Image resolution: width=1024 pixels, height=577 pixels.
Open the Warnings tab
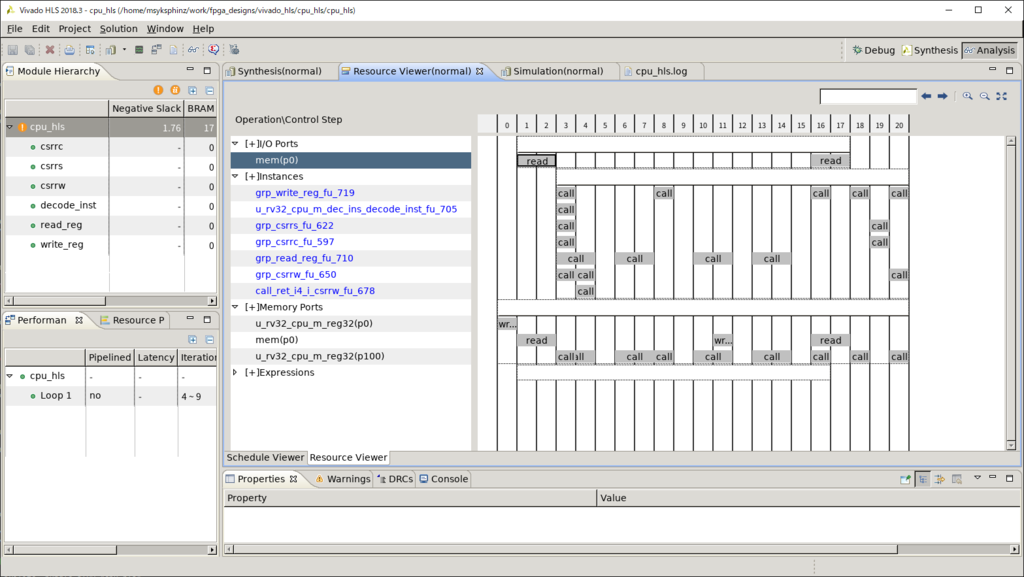(x=342, y=479)
